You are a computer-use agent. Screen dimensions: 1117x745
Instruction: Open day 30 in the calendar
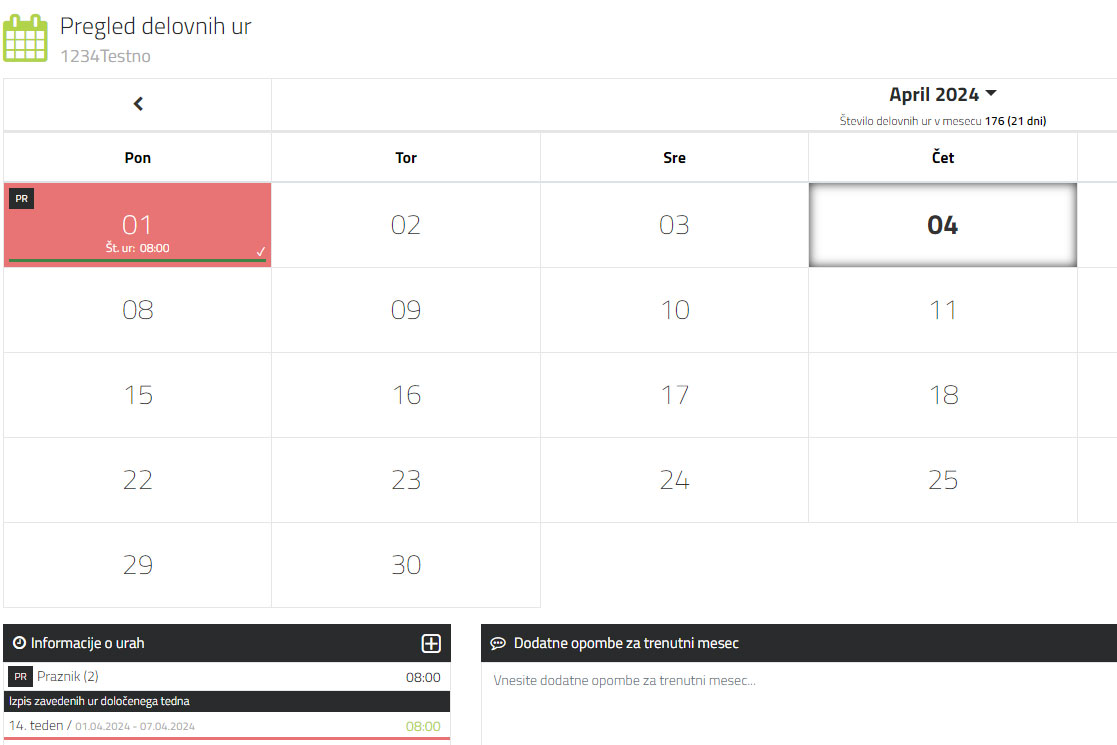click(406, 565)
